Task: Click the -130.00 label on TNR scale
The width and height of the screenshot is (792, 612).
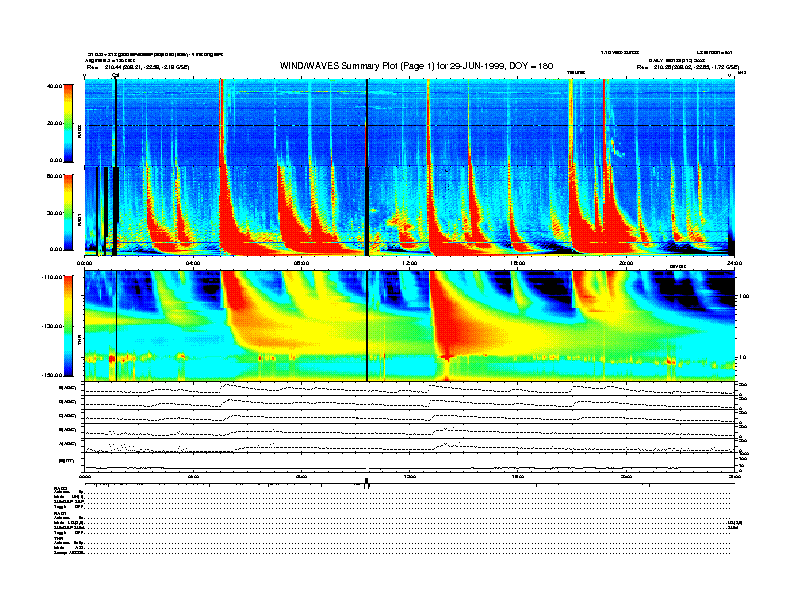Action: coord(52,326)
